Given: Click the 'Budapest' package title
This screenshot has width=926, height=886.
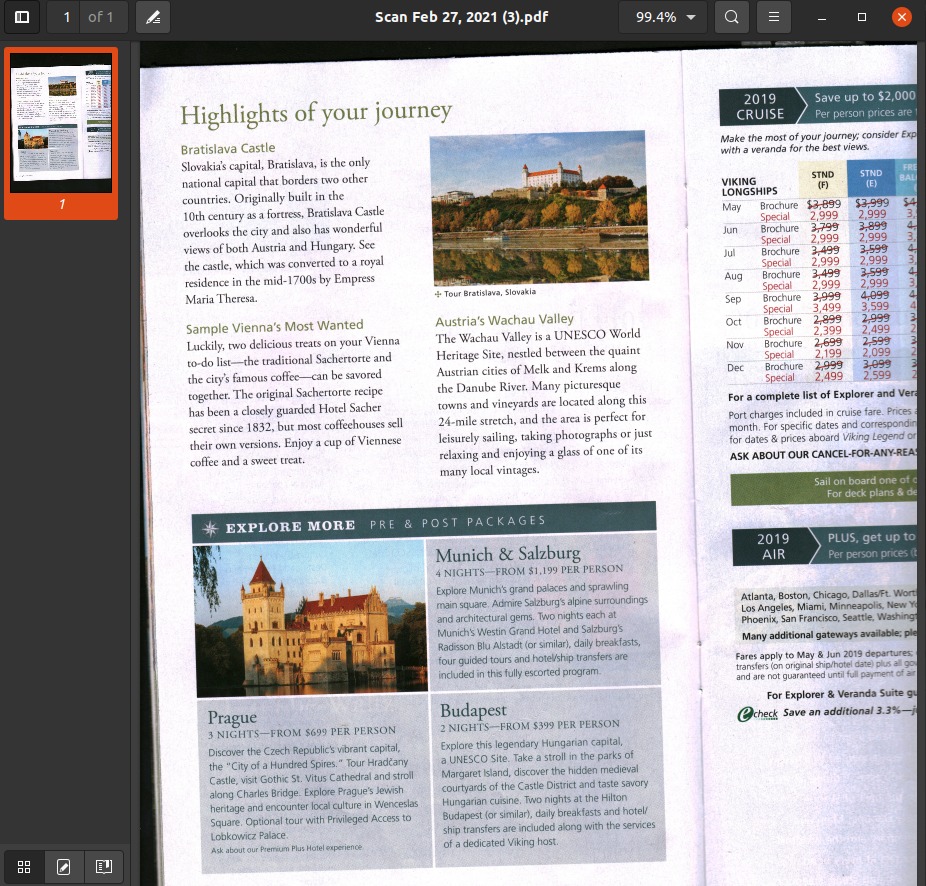Looking at the screenshot, I should (473, 709).
